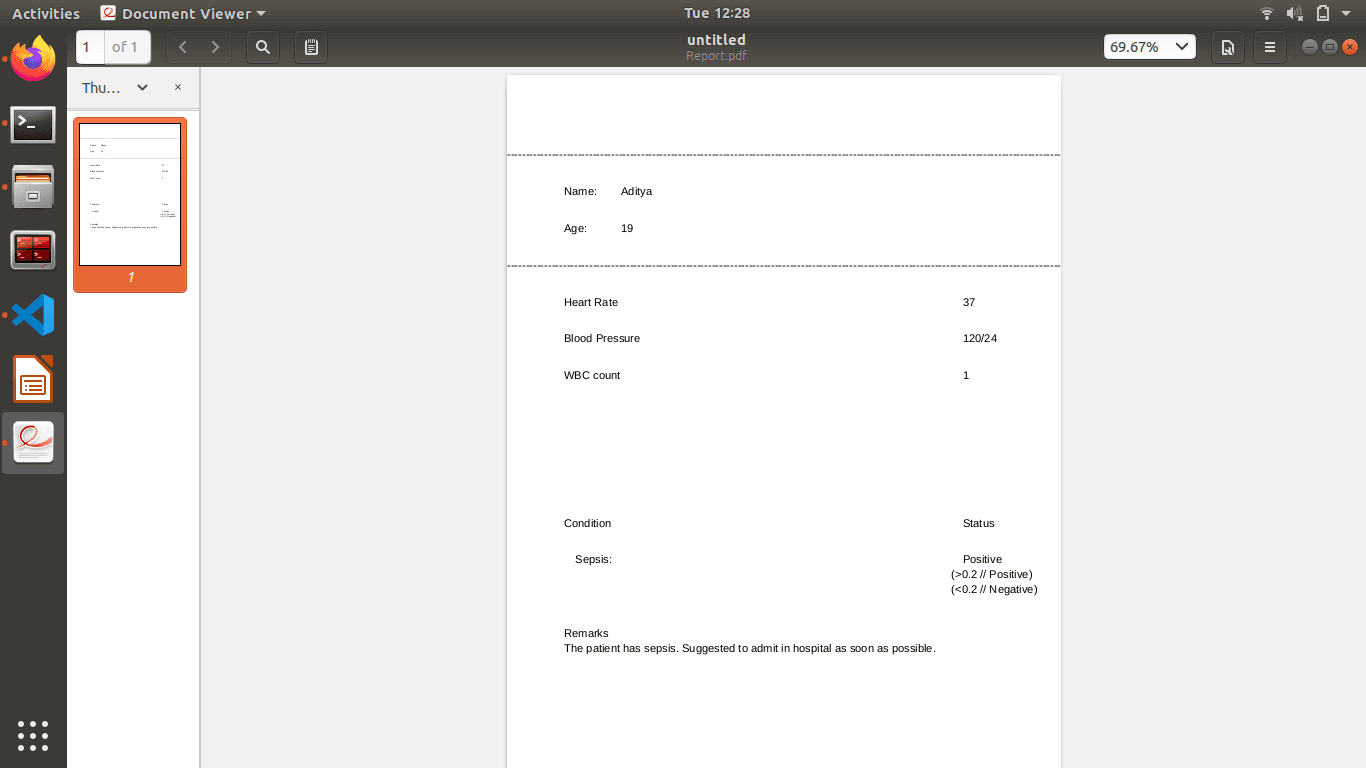
Task: Click the sepsis status 'Positive'
Action: (x=982, y=559)
